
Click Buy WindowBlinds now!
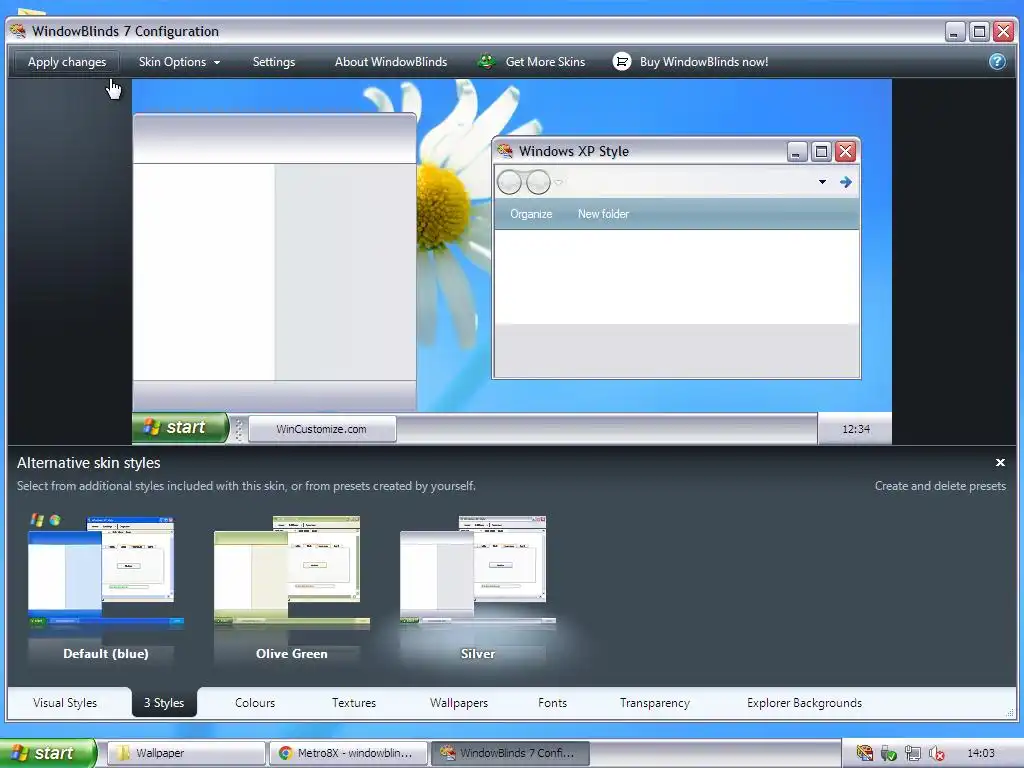704,62
